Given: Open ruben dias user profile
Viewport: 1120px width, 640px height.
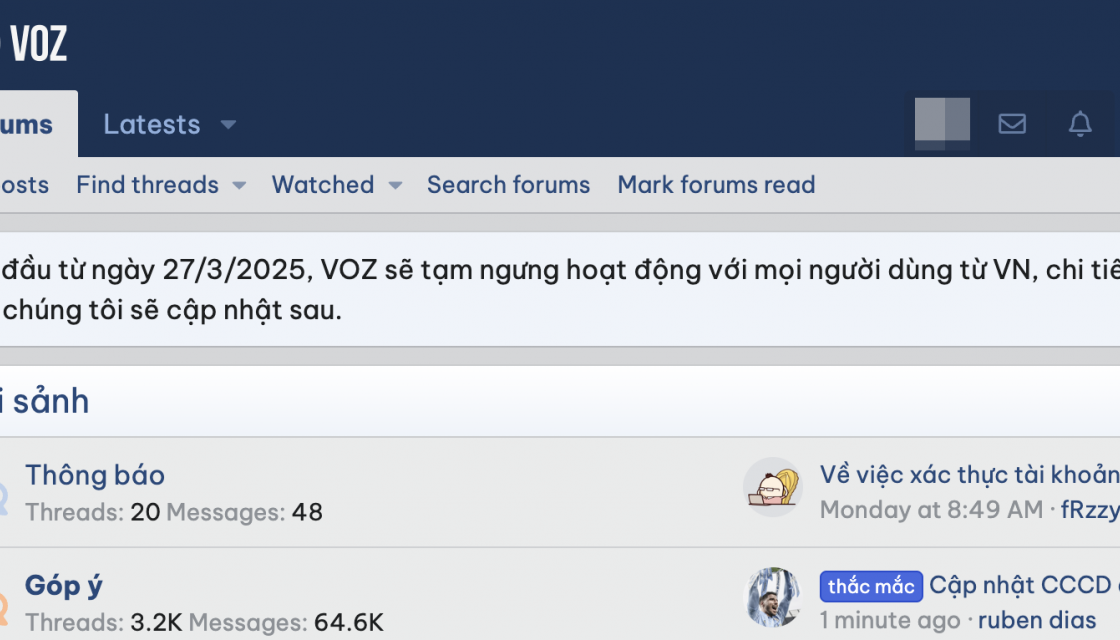Looking at the screenshot, I should click(1036, 620).
